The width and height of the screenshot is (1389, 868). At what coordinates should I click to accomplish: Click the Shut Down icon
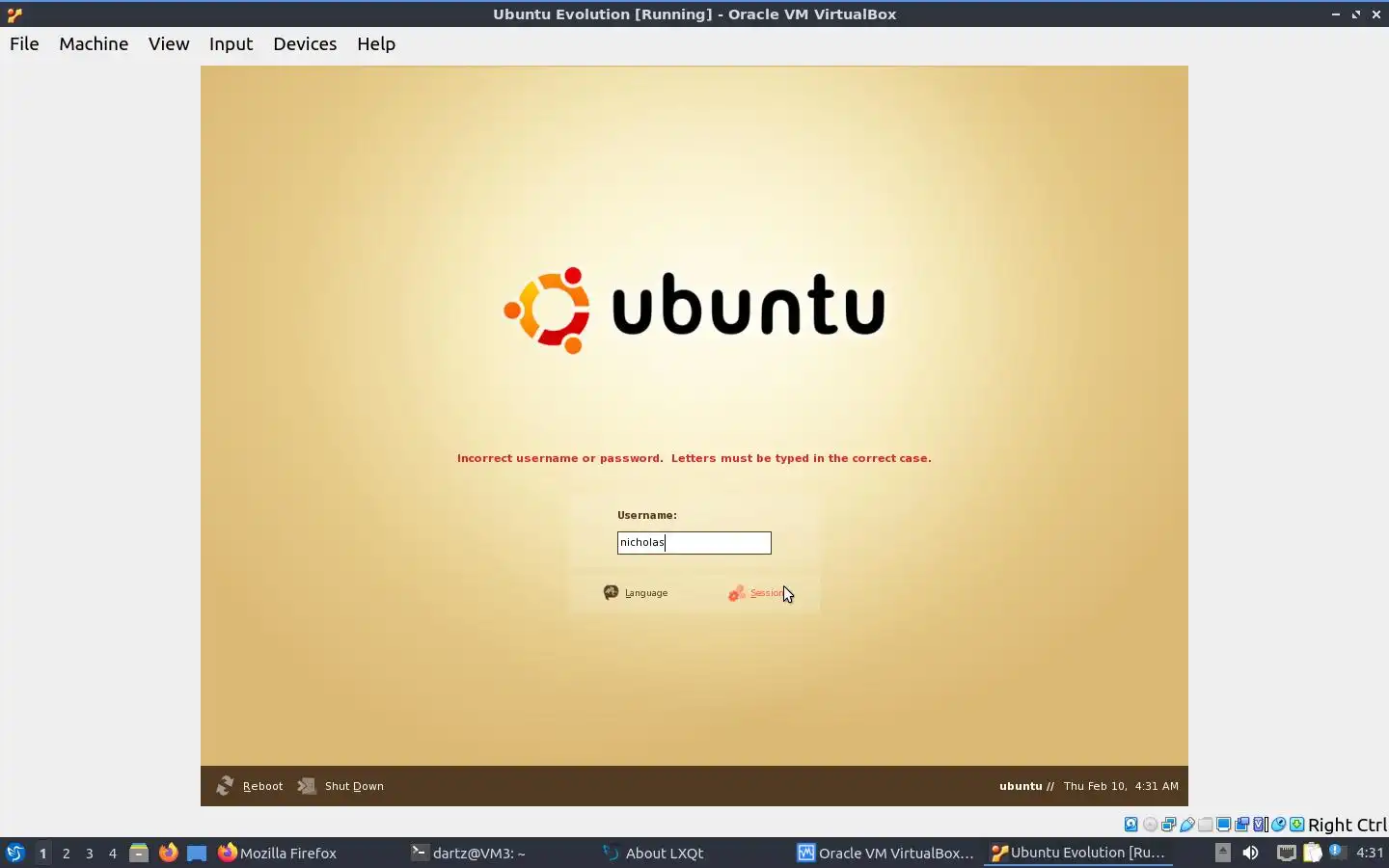307,786
